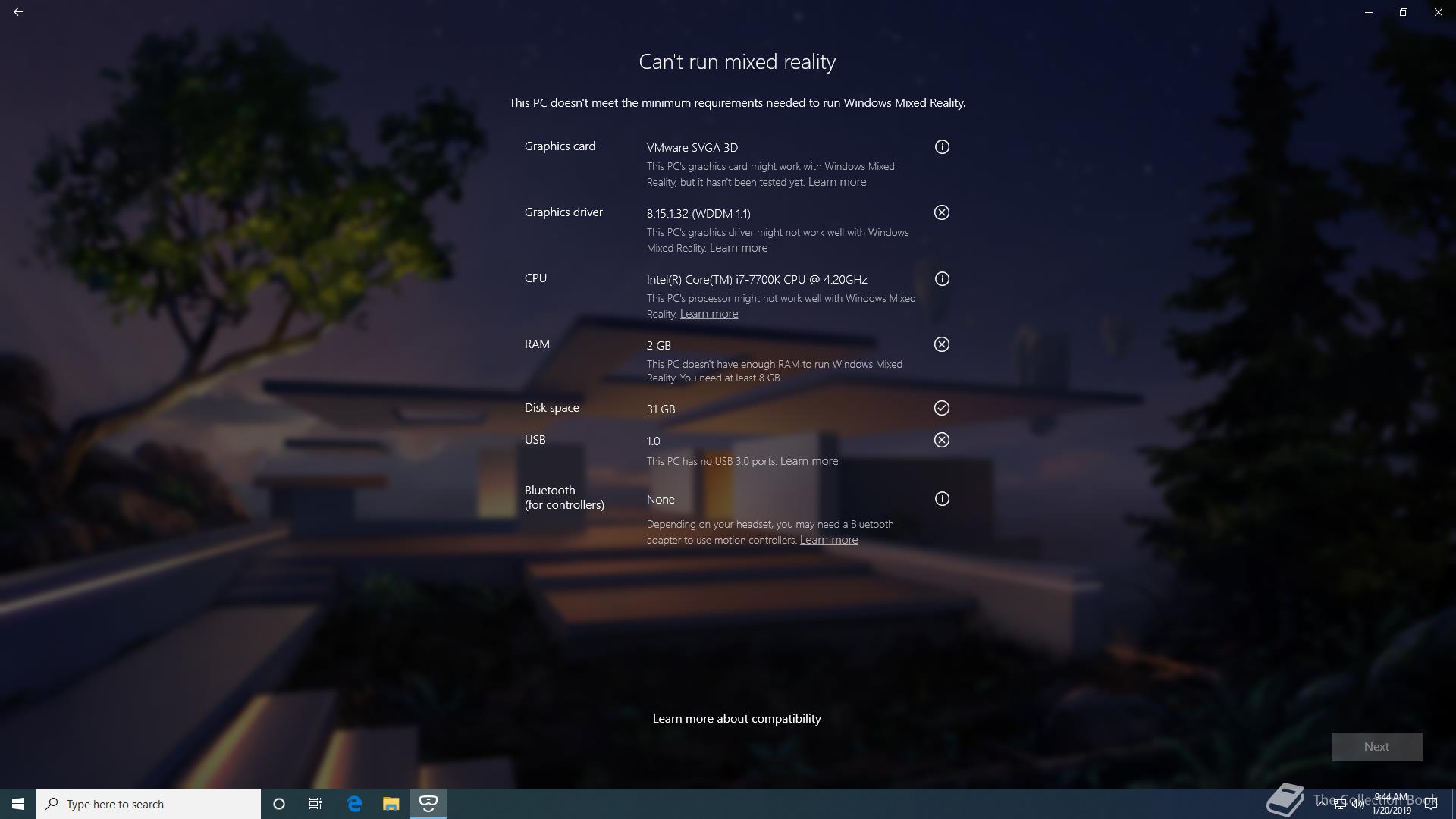Screen dimensions: 1456x819
Task: Select the 8.15.1.32 (WDDM 1.1) driver version
Action: pyautogui.click(x=698, y=214)
